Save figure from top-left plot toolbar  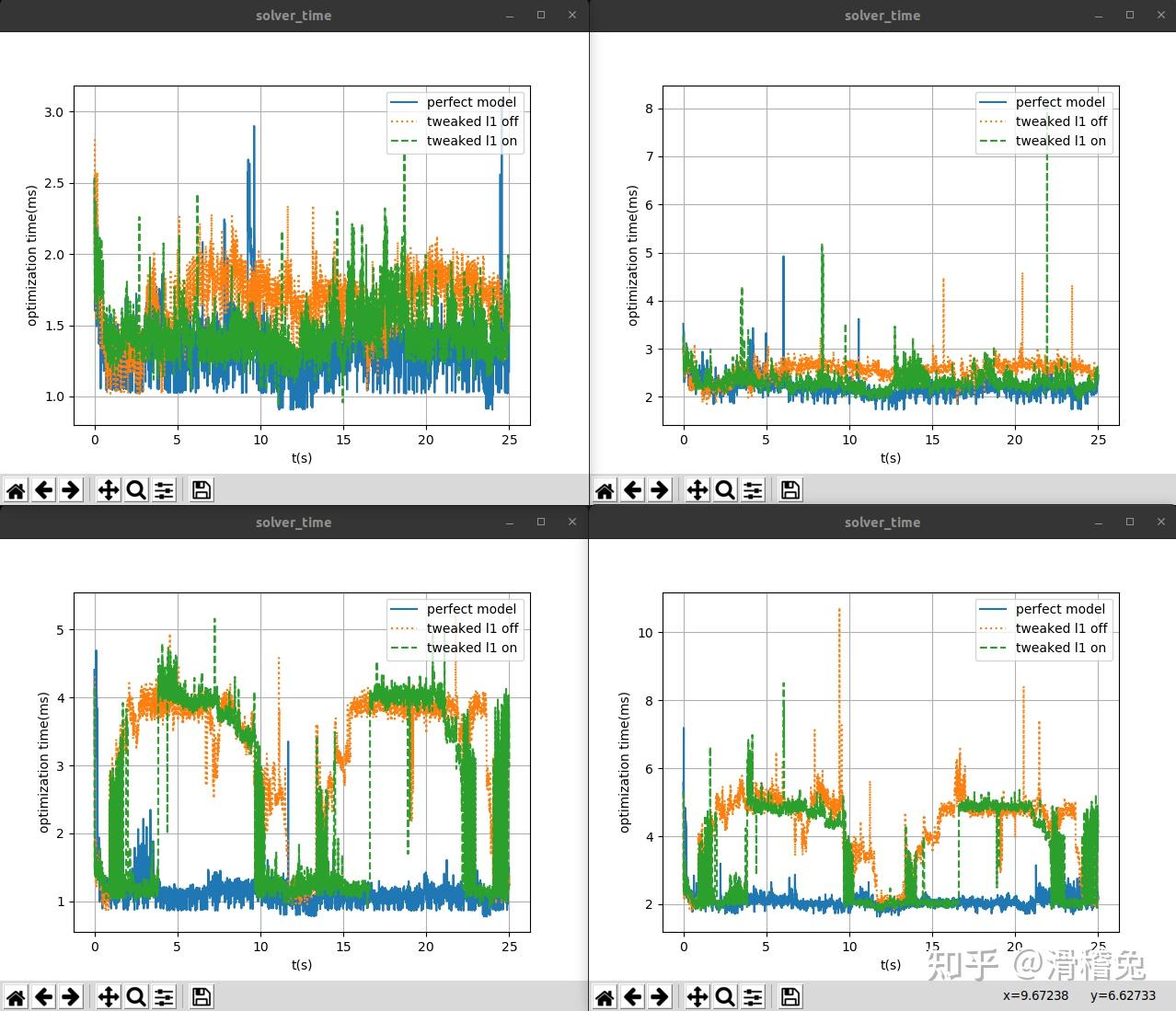tap(202, 490)
